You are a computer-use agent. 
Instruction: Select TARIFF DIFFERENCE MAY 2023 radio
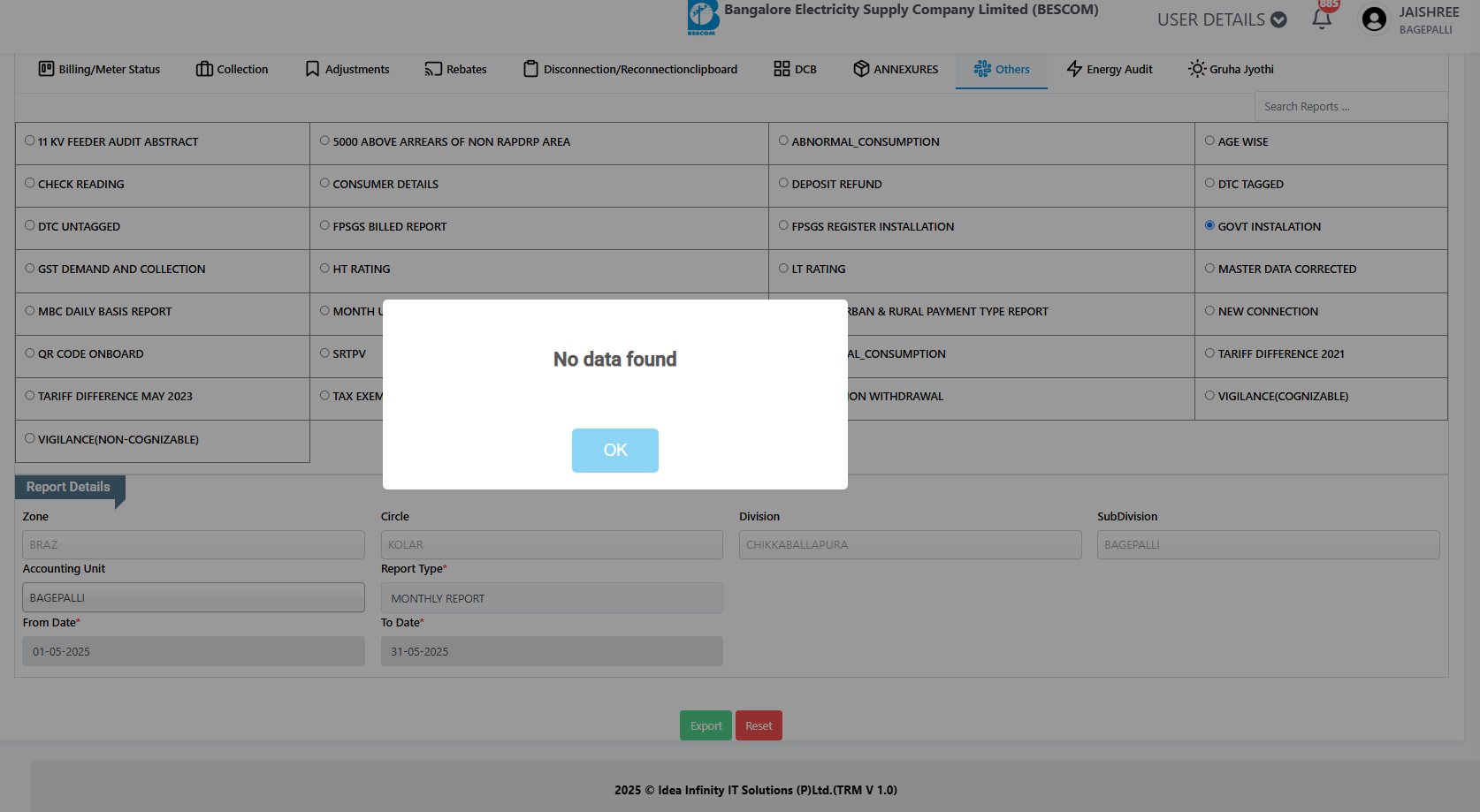[30, 395]
